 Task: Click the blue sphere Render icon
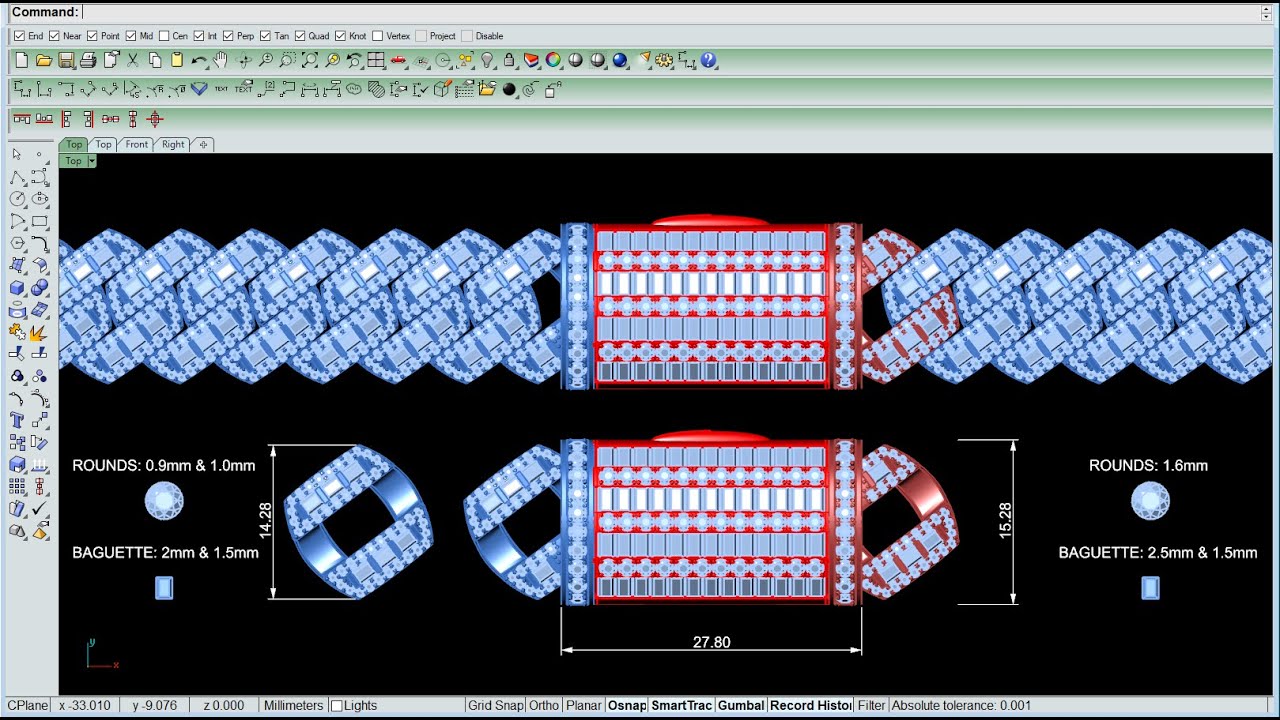coord(620,60)
